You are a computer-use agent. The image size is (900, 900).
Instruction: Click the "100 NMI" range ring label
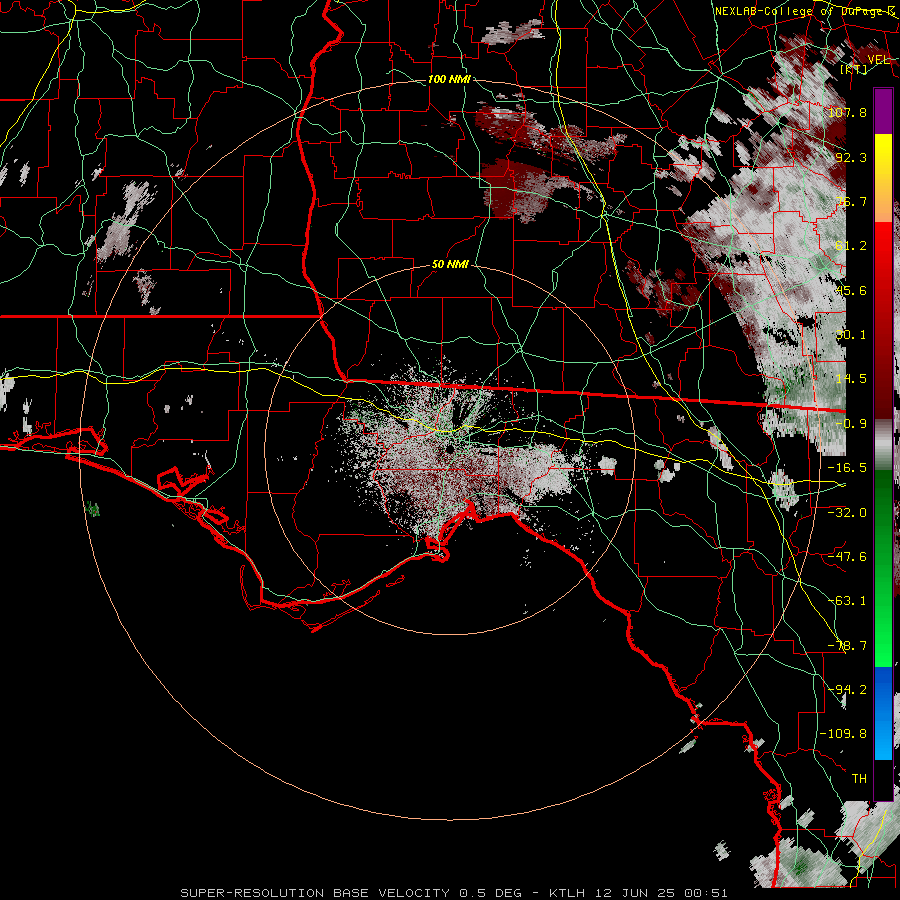tap(449, 79)
